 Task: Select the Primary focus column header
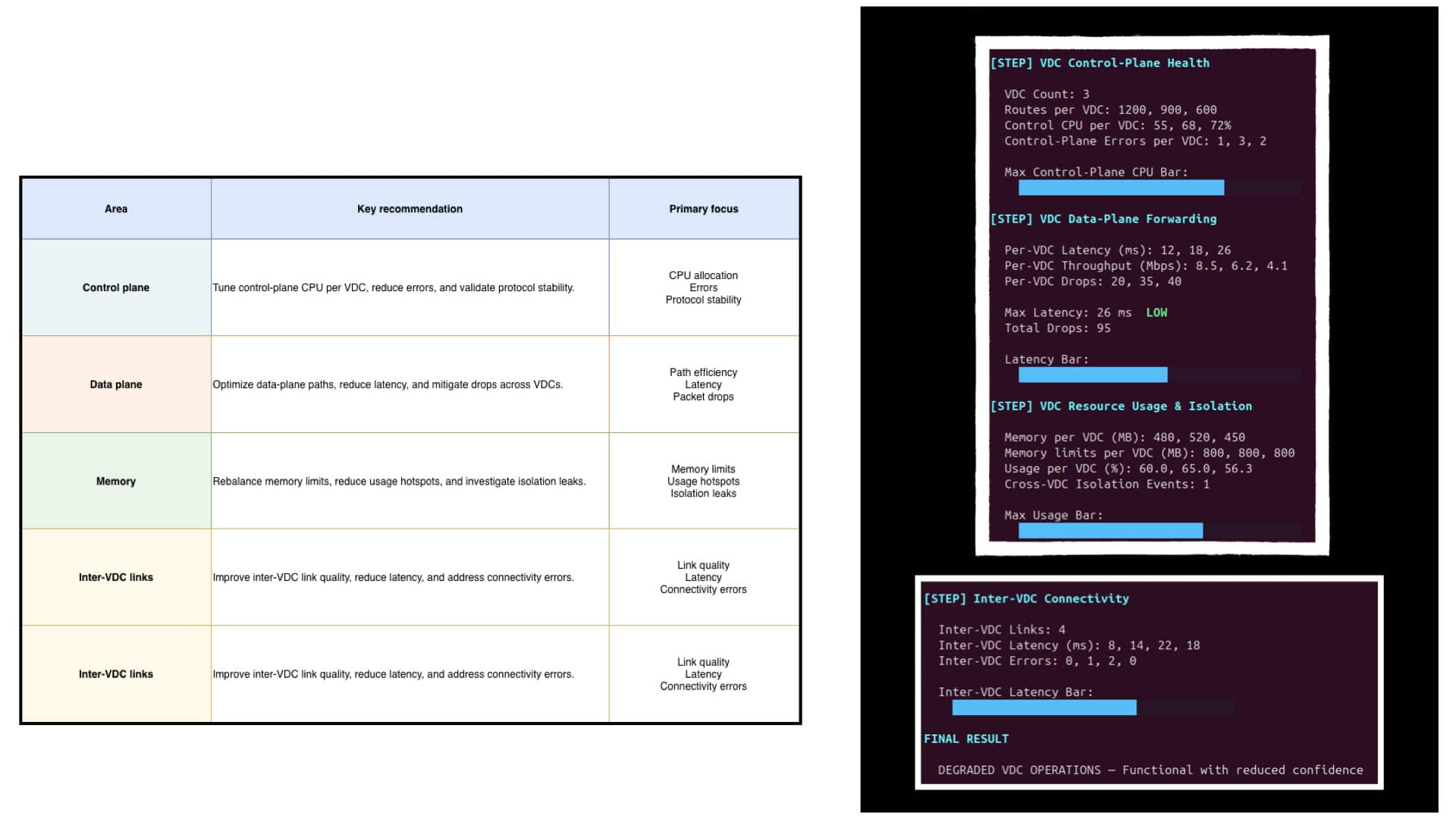pos(704,209)
